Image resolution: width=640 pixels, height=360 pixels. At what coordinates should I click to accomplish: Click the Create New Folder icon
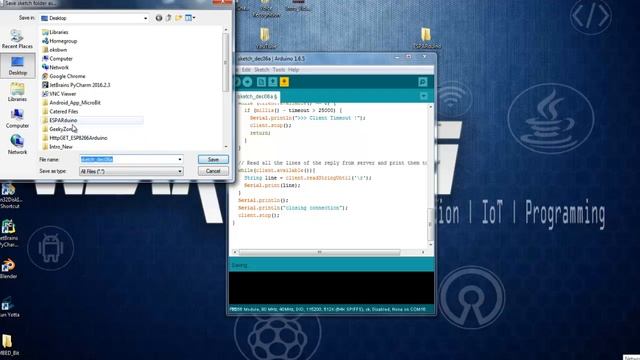(178, 18)
